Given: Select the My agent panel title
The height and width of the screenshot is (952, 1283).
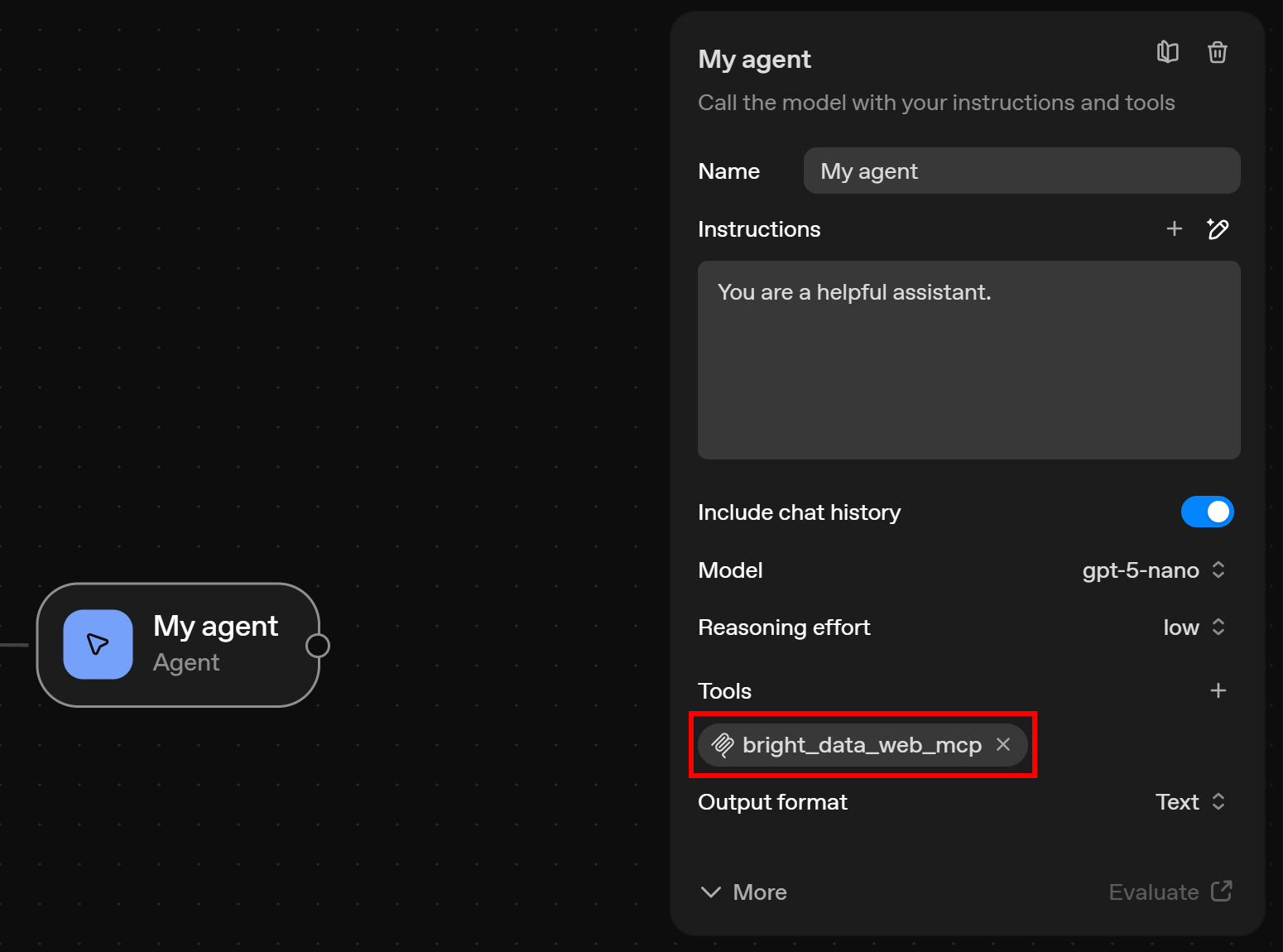Looking at the screenshot, I should point(754,58).
